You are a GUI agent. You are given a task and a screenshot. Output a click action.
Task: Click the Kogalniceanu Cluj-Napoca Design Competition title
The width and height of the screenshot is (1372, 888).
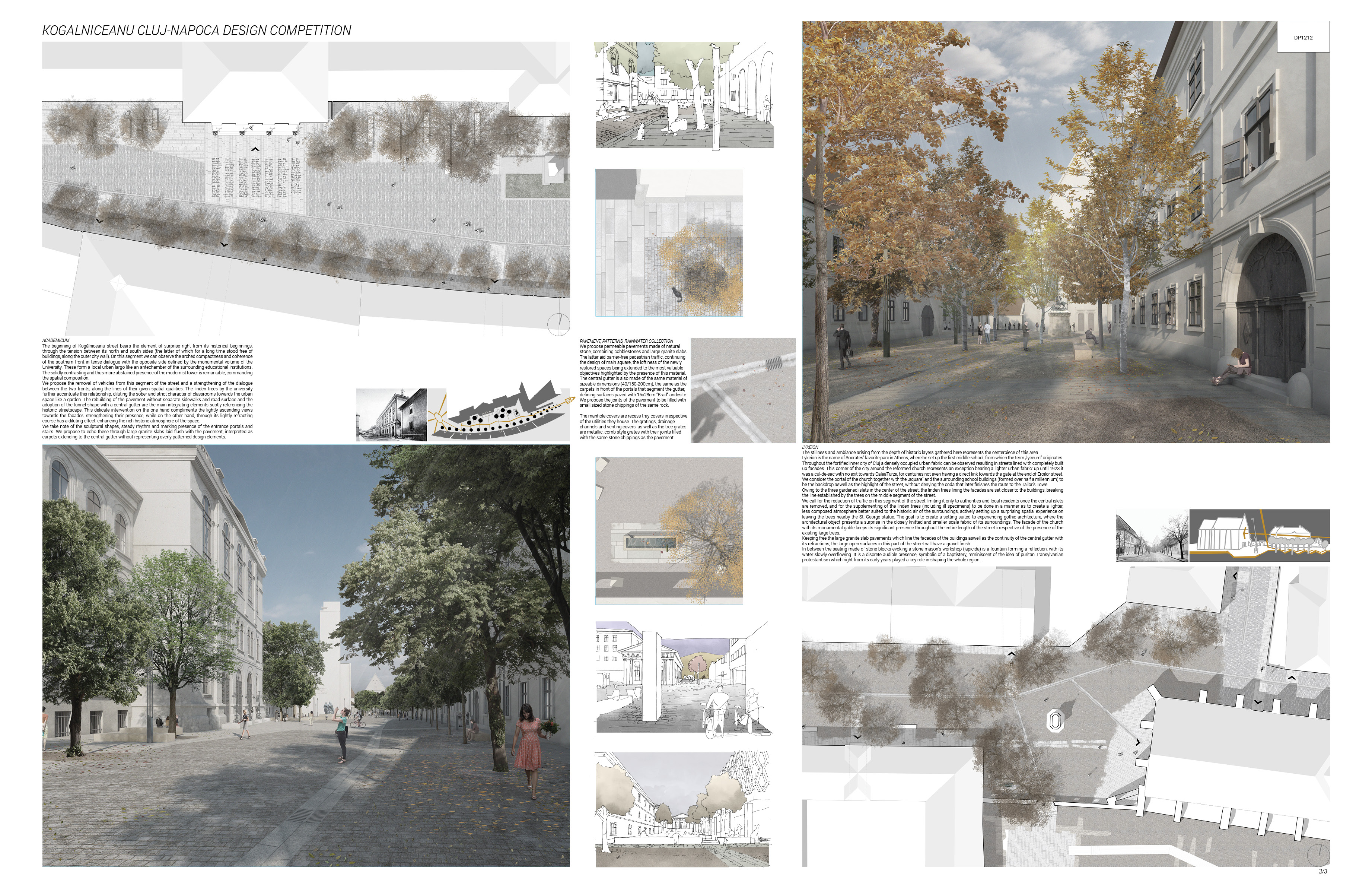point(197,31)
